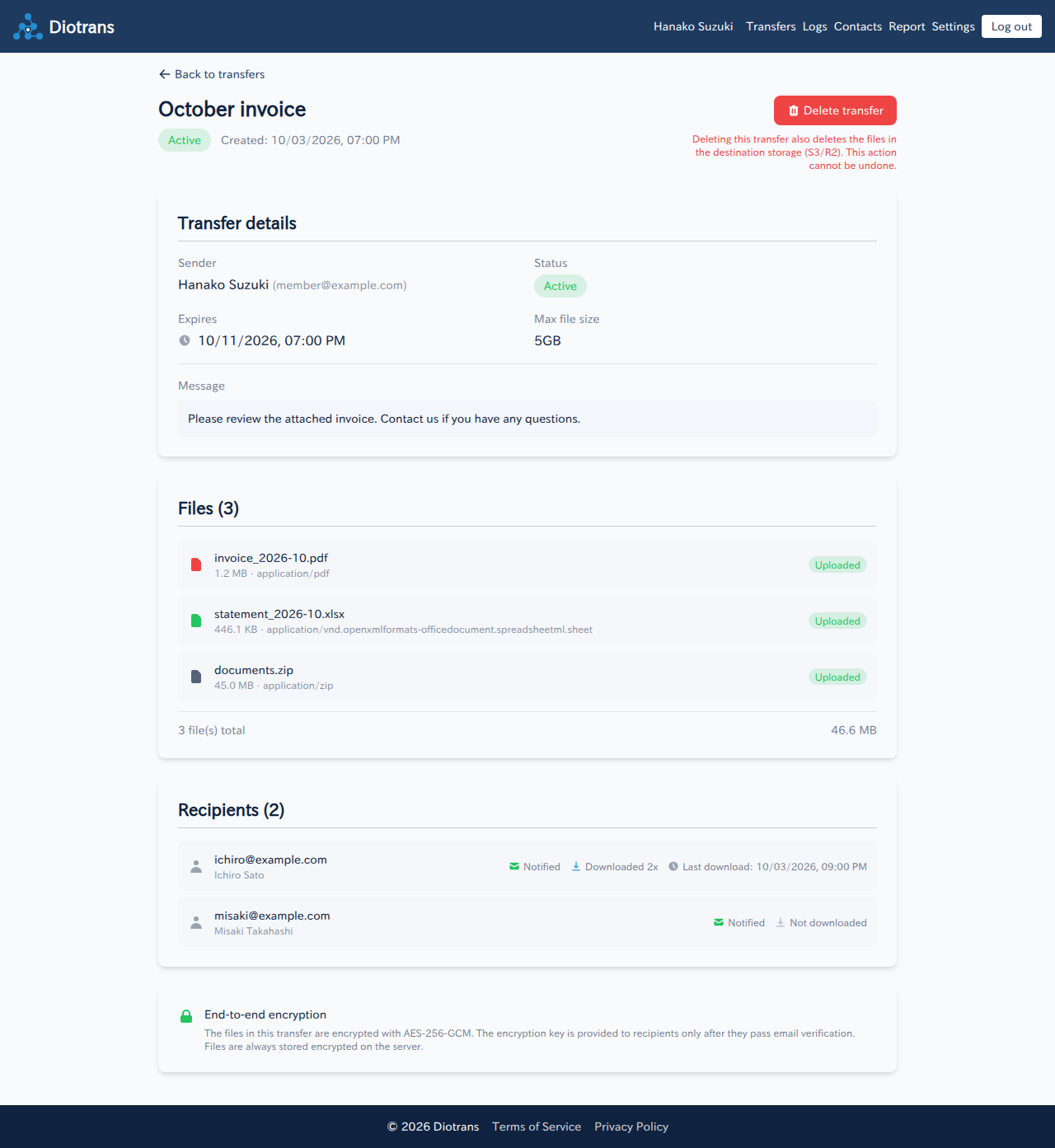Click the 46.6 MB total size
This screenshot has width=1055, height=1148.
tap(854, 730)
